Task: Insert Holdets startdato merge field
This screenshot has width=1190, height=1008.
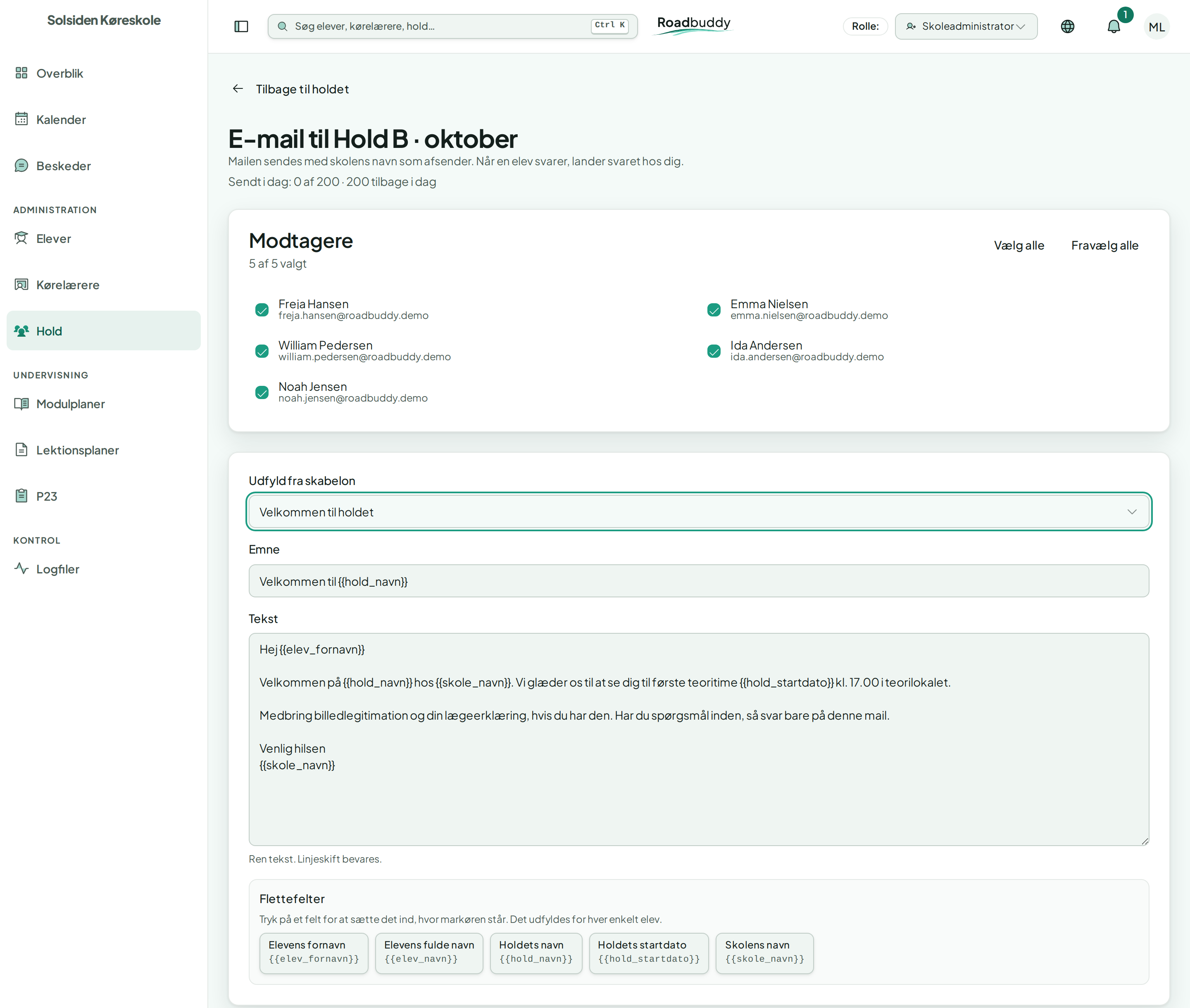Action: pos(649,953)
